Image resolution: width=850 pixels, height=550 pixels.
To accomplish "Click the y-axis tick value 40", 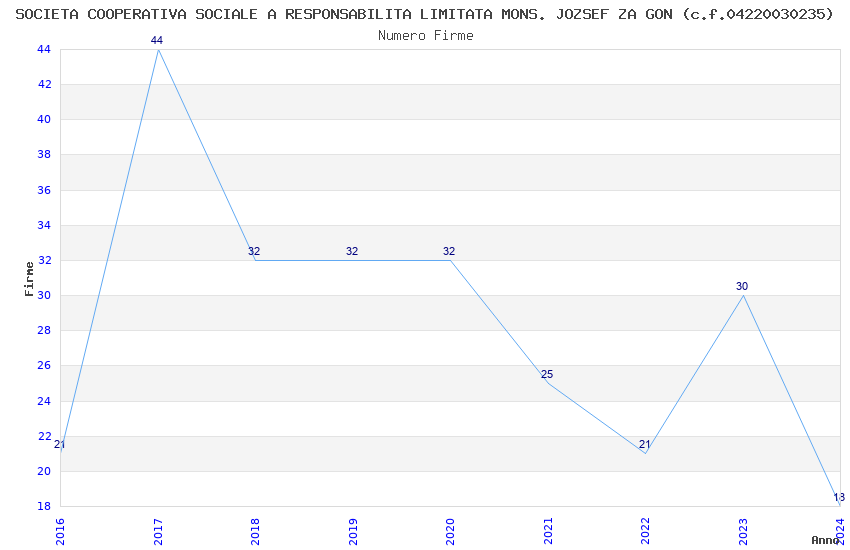I will point(44,119).
